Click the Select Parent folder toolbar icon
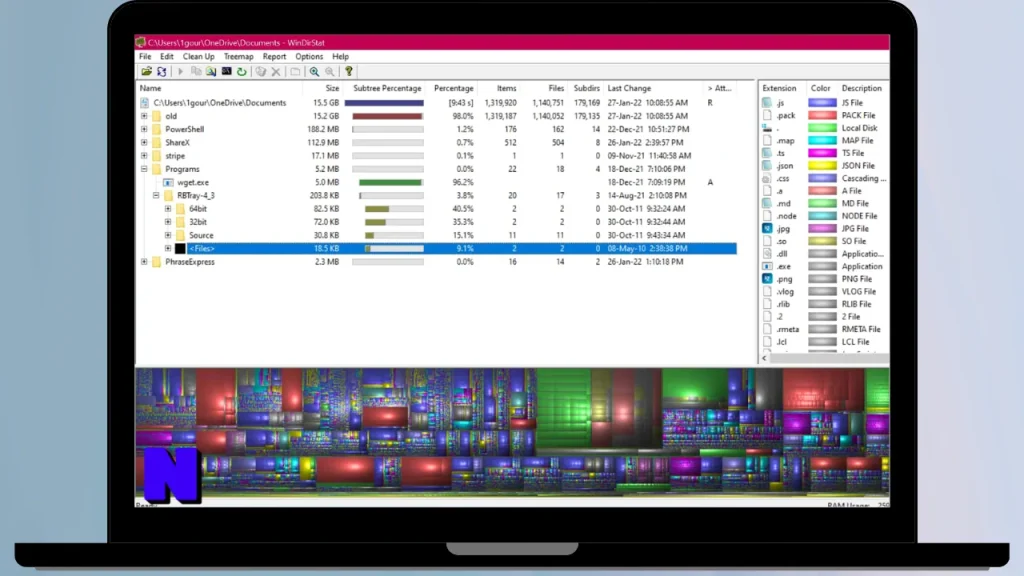This screenshot has height=576, width=1024. 295,72
